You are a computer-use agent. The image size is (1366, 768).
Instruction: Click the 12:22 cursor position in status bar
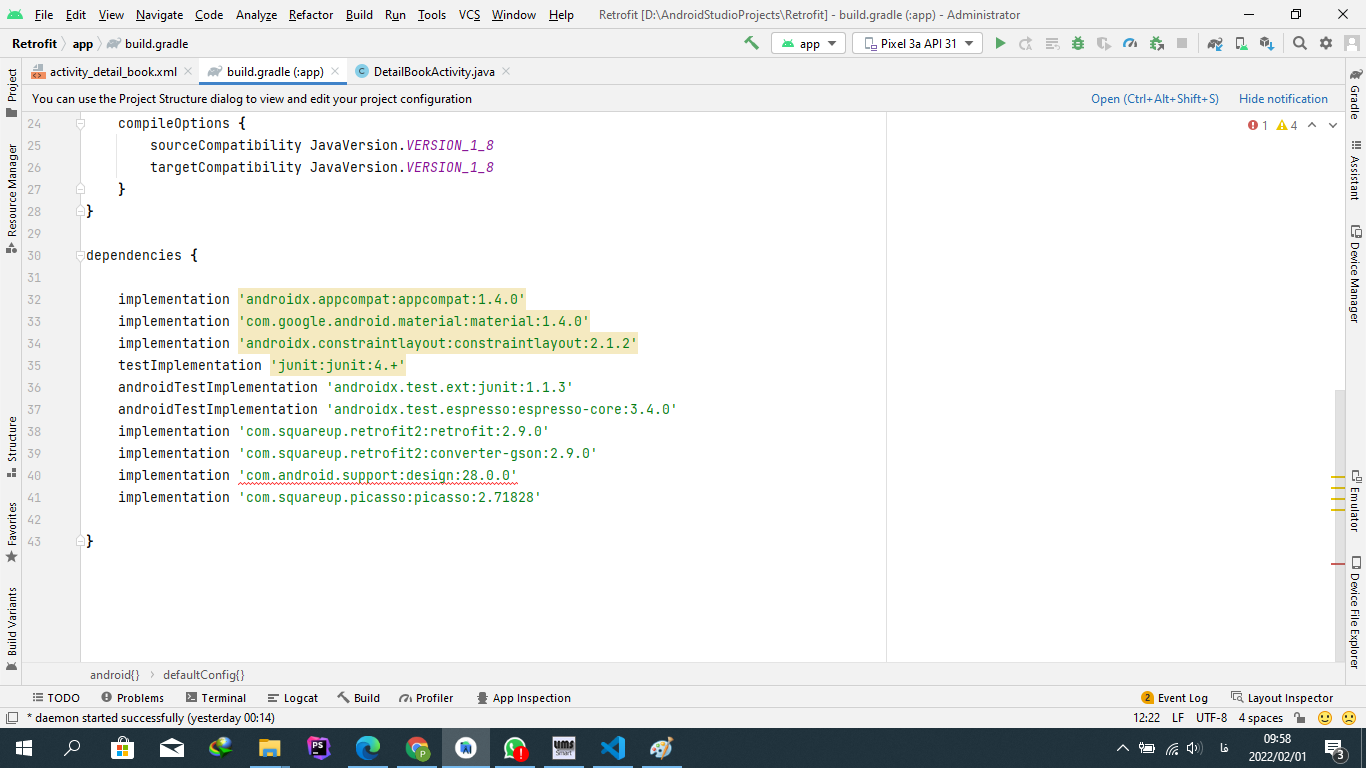tap(1147, 718)
